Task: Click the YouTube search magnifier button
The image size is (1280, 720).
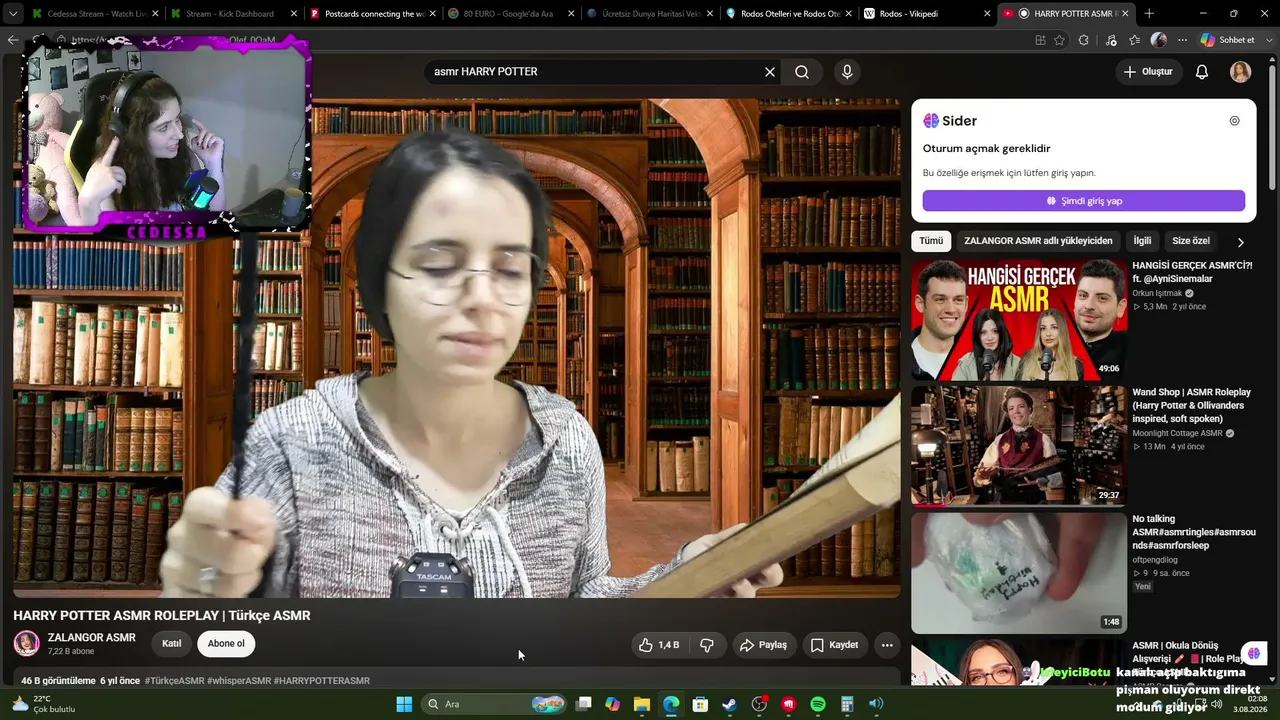Action: pyautogui.click(x=802, y=72)
